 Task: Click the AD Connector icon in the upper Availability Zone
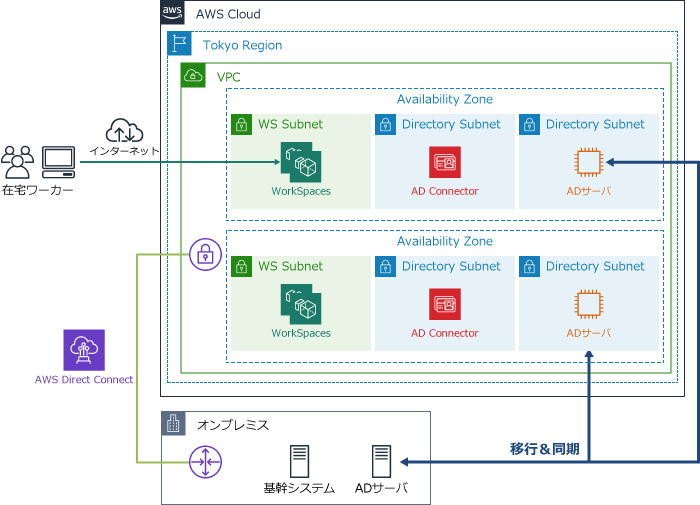tap(445, 163)
